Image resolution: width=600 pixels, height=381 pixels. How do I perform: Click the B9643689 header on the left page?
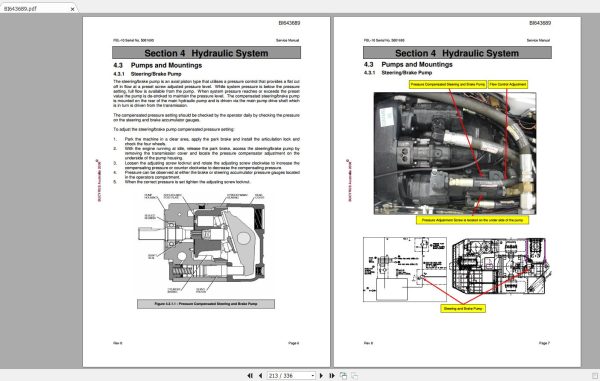[x=289, y=23]
